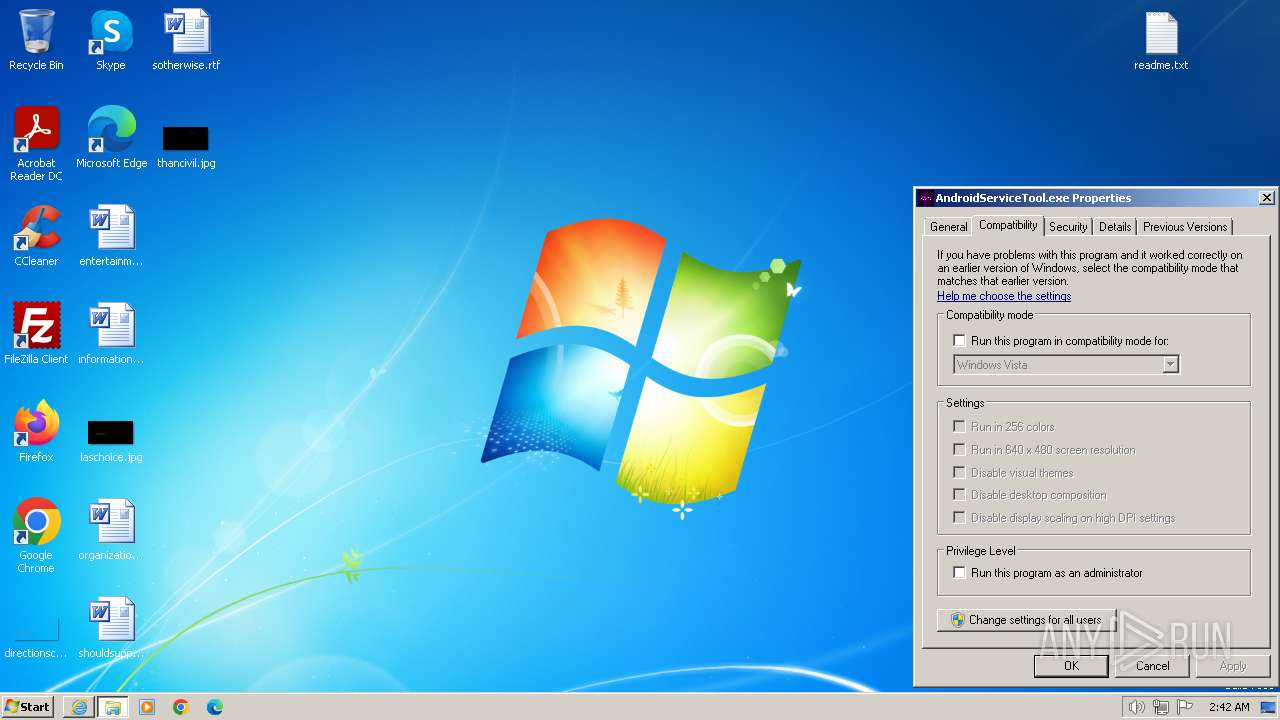This screenshot has width=1280, height=720.
Task: Check Disable display scaling on high DPI
Action: point(960,518)
